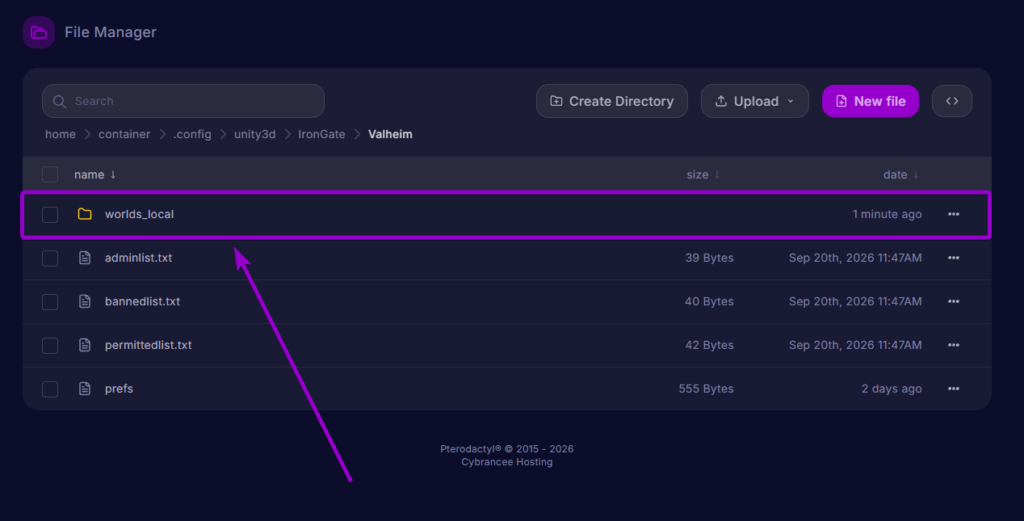
Task: Go to the .config breadcrumb
Action: [x=192, y=134]
